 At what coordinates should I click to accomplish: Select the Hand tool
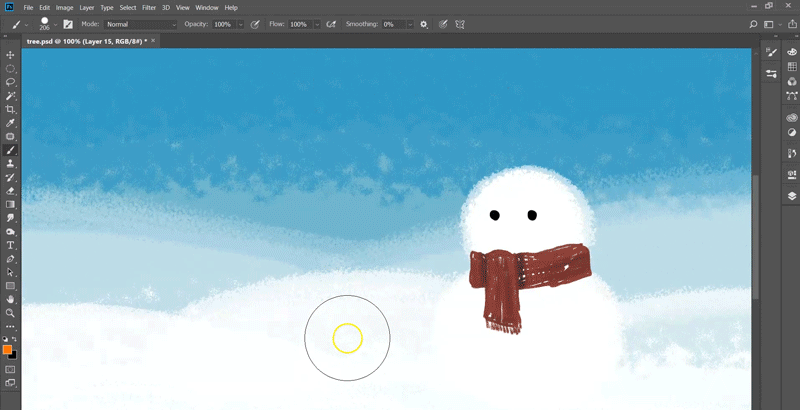[x=11, y=299]
